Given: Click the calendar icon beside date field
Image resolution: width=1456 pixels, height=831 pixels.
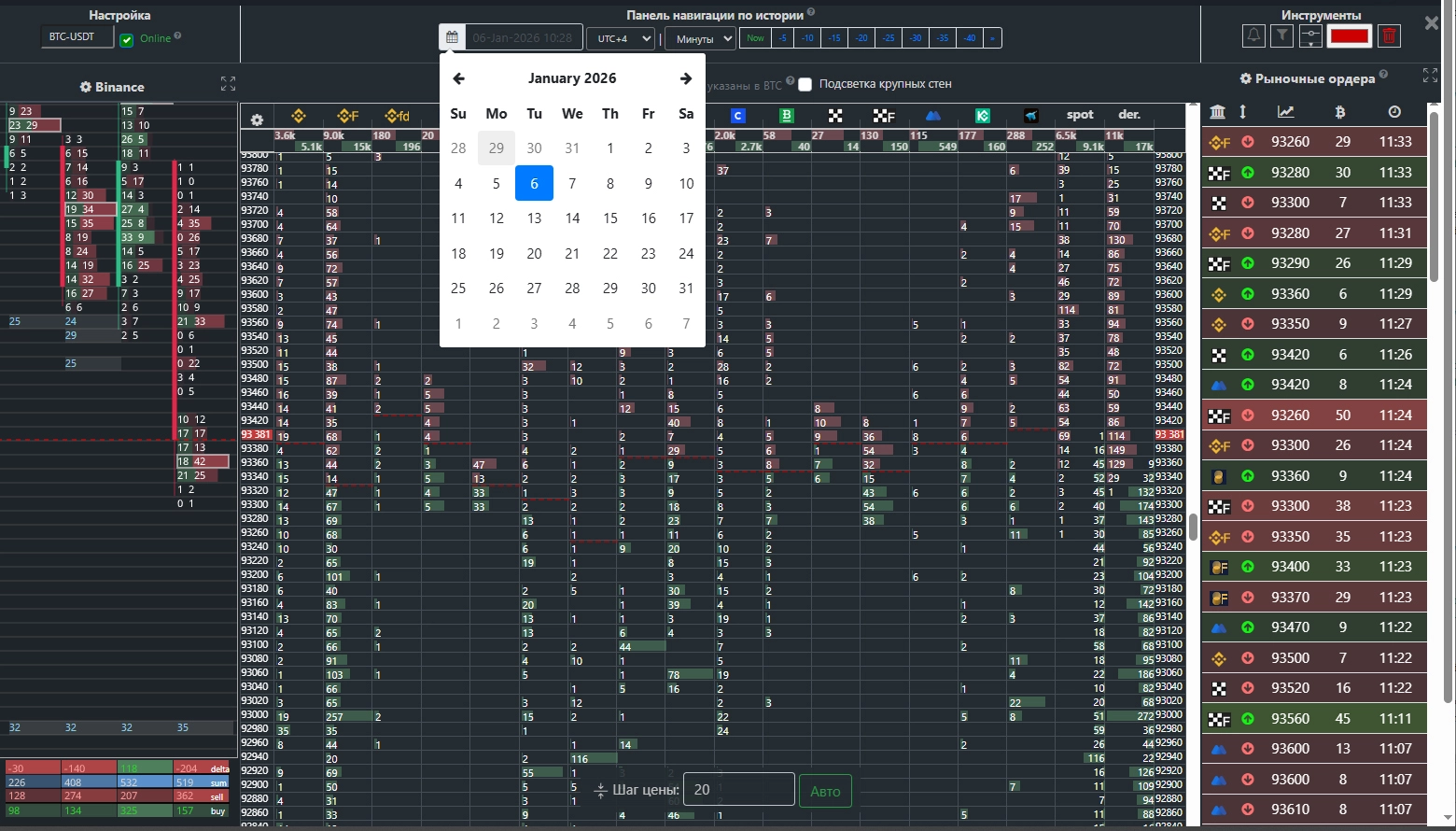Looking at the screenshot, I should click(x=452, y=38).
